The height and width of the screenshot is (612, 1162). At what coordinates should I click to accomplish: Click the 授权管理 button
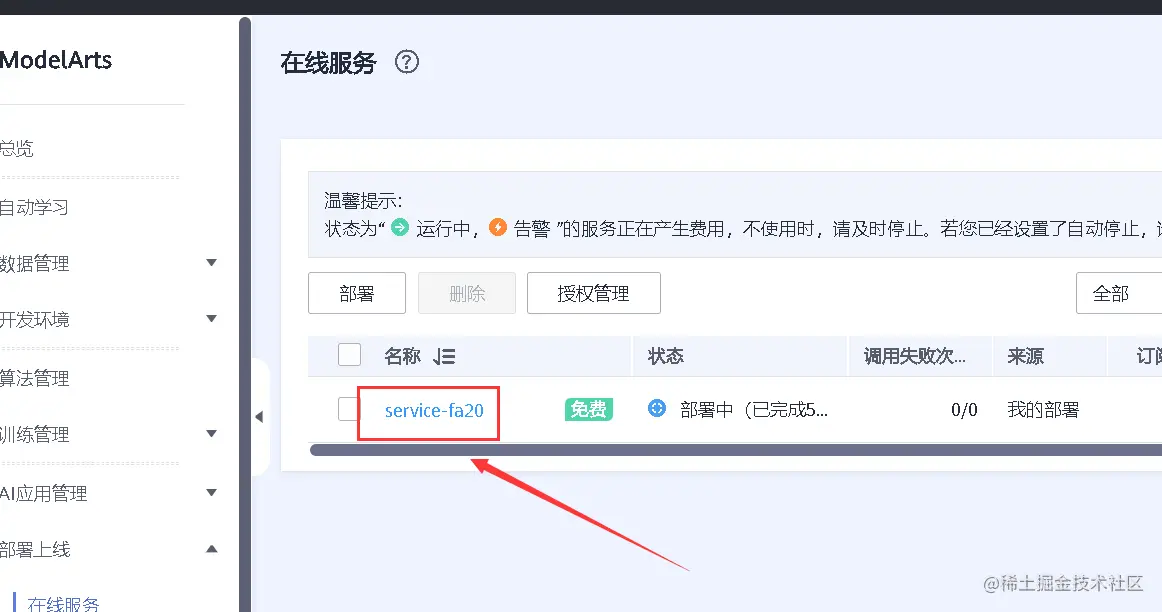point(594,293)
